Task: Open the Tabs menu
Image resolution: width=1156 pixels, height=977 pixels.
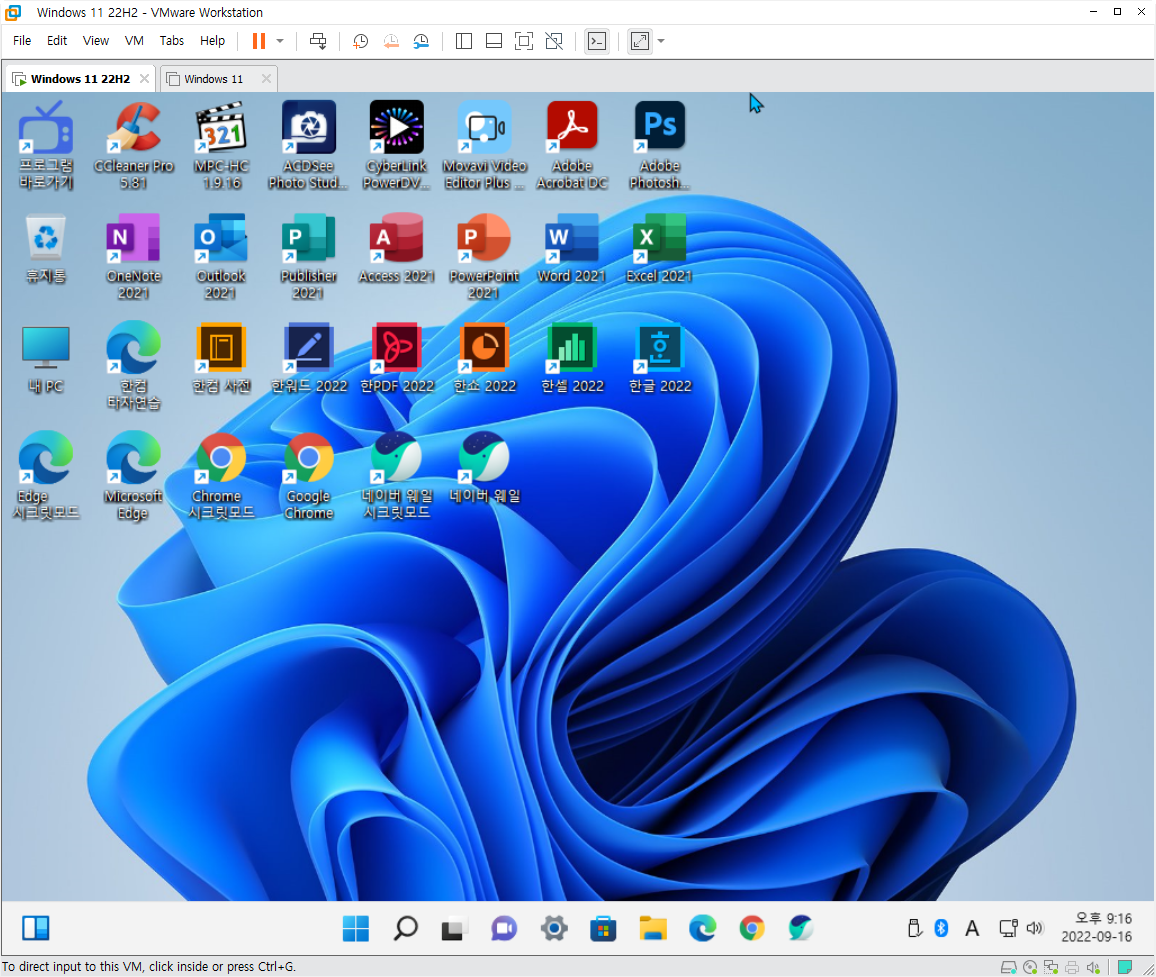Action: [172, 41]
